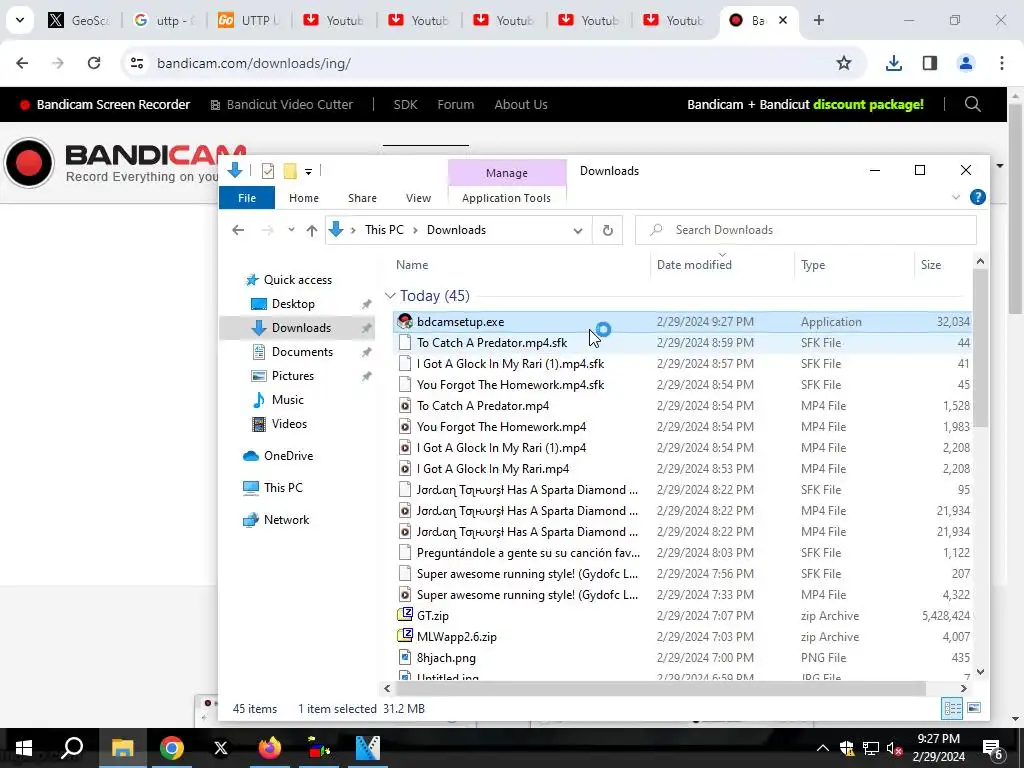
Task: Switch to large thumbnails view icon
Action: [973, 708]
